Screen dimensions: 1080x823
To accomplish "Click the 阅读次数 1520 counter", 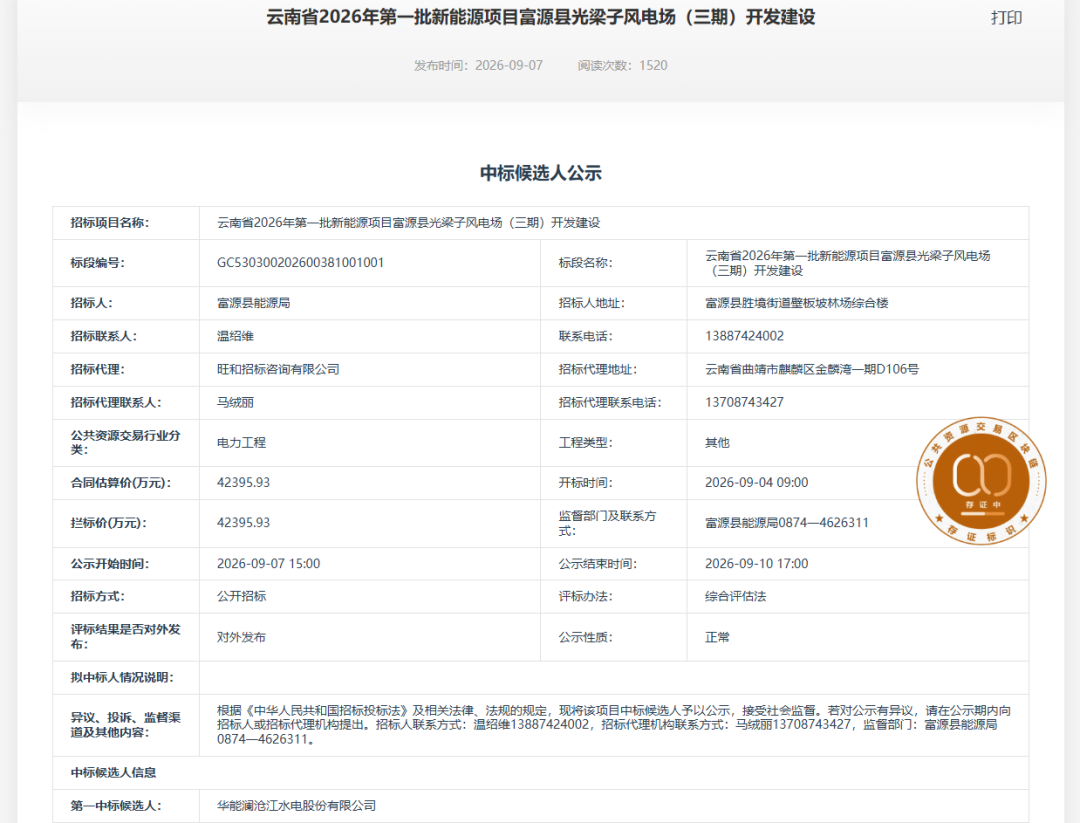I will [x=623, y=65].
